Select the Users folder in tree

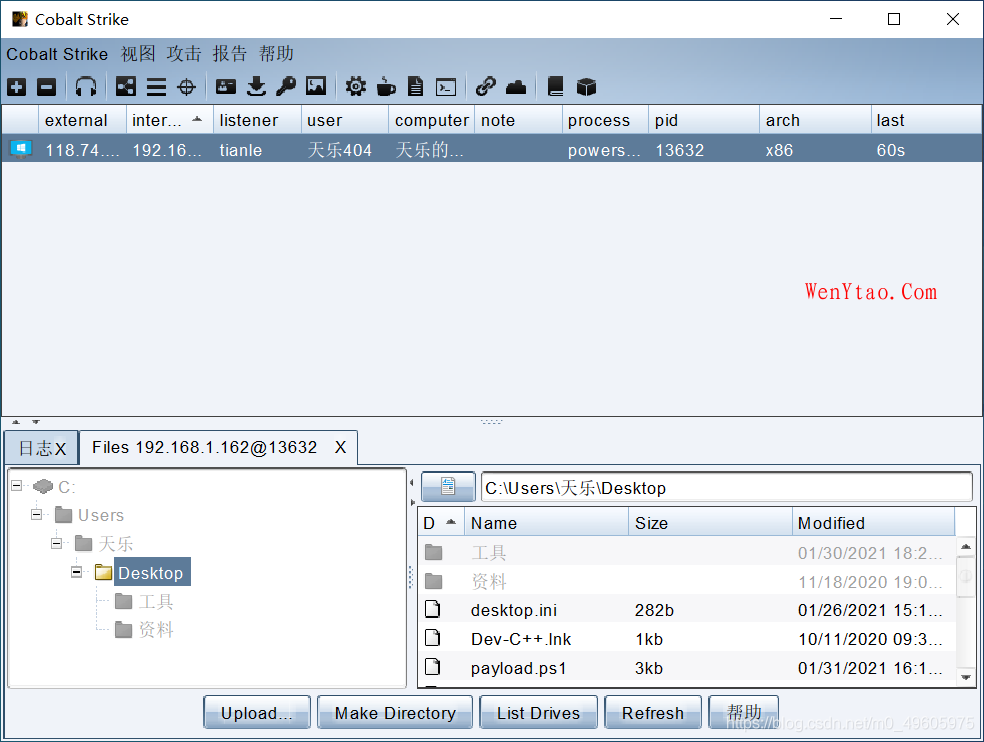(x=100, y=515)
